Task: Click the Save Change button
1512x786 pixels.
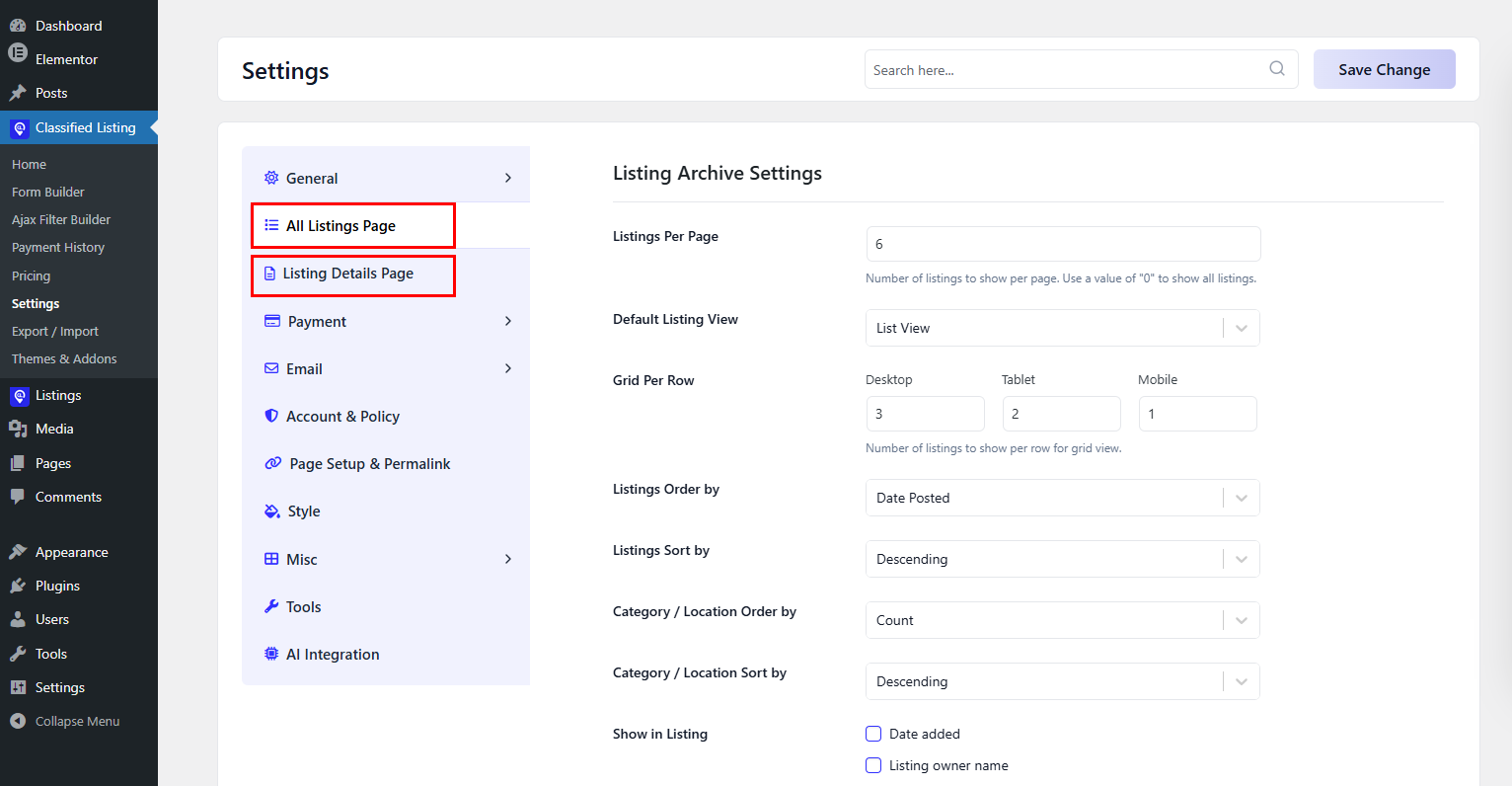Action: [x=1384, y=69]
